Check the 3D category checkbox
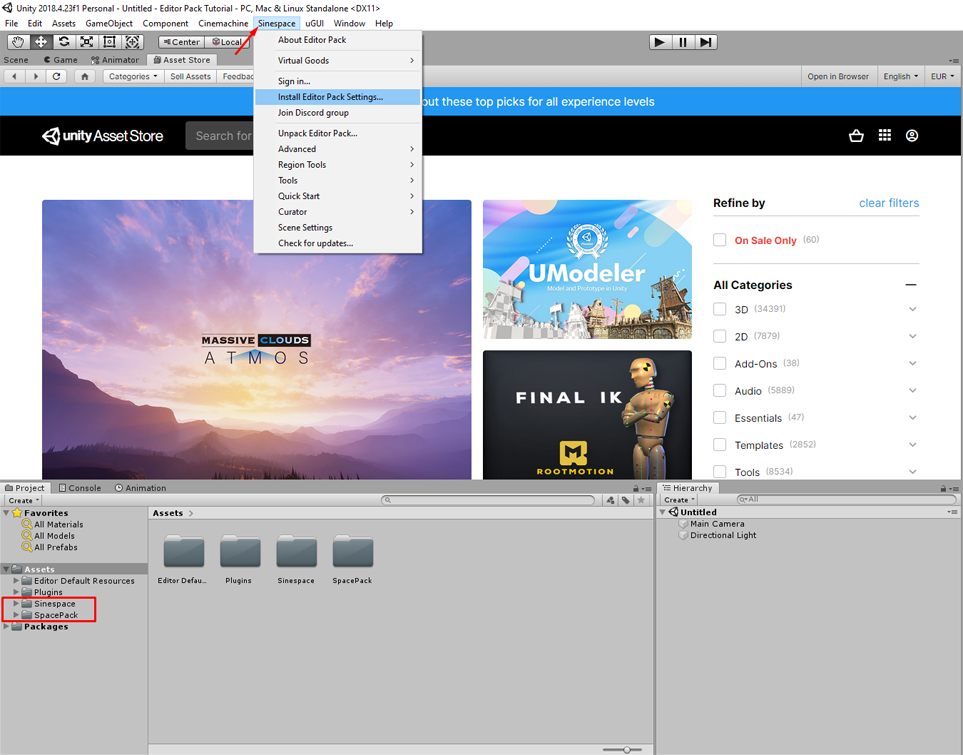Image resolution: width=963 pixels, height=755 pixels. 720,309
